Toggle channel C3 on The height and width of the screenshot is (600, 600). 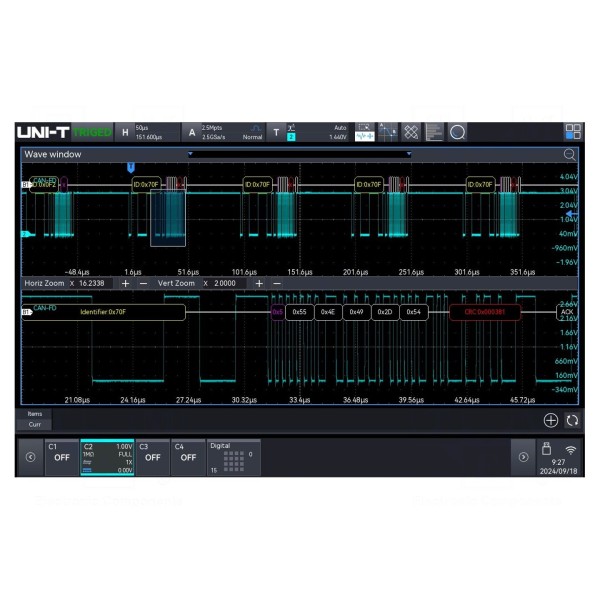(152, 457)
